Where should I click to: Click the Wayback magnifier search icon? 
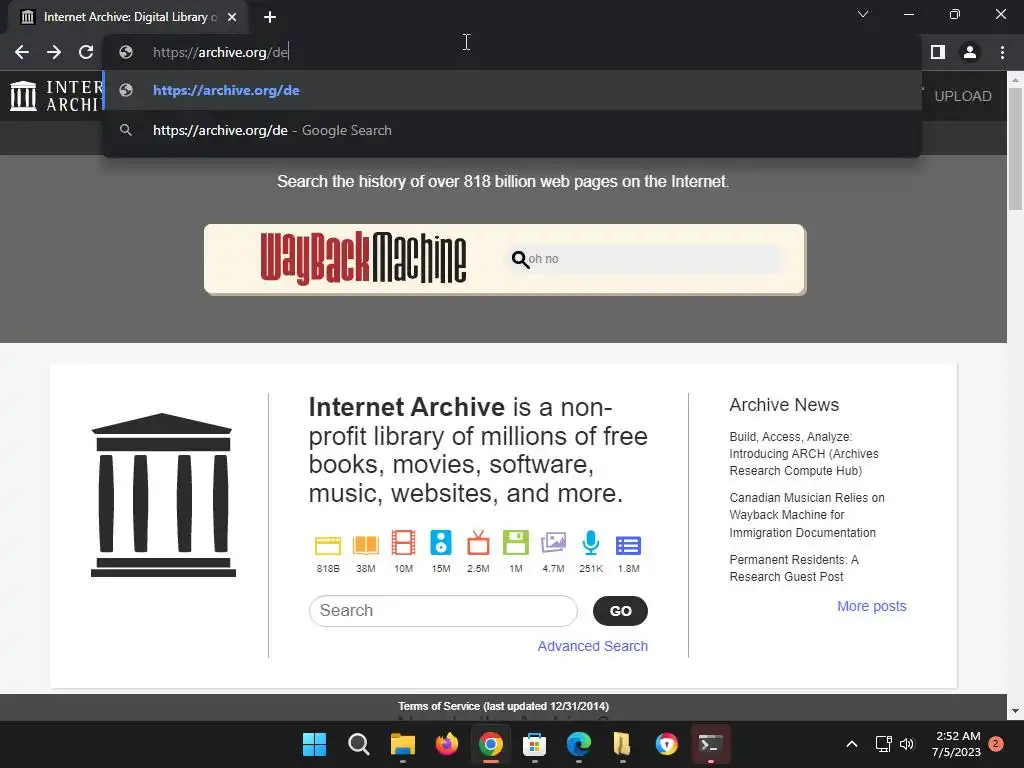tap(520, 260)
